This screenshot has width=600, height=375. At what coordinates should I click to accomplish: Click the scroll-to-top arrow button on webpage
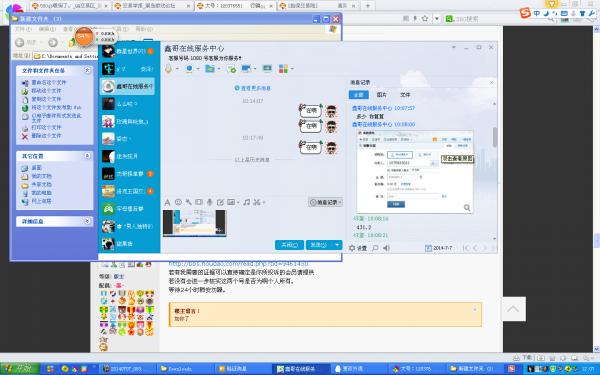point(513,309)
